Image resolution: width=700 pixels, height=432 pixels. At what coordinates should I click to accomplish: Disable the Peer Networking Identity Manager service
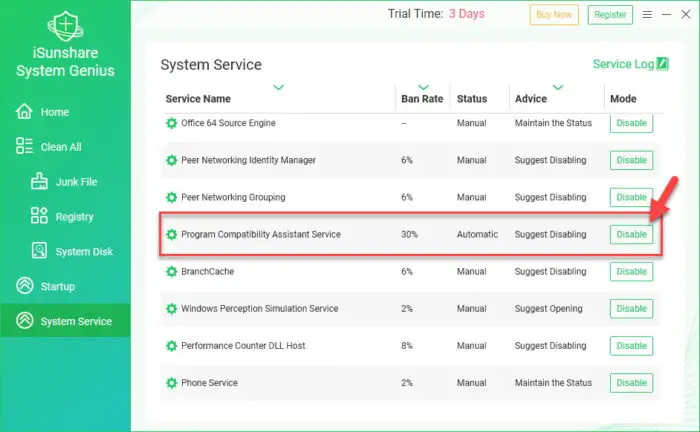pyautogui.click(x=631, y=160)
